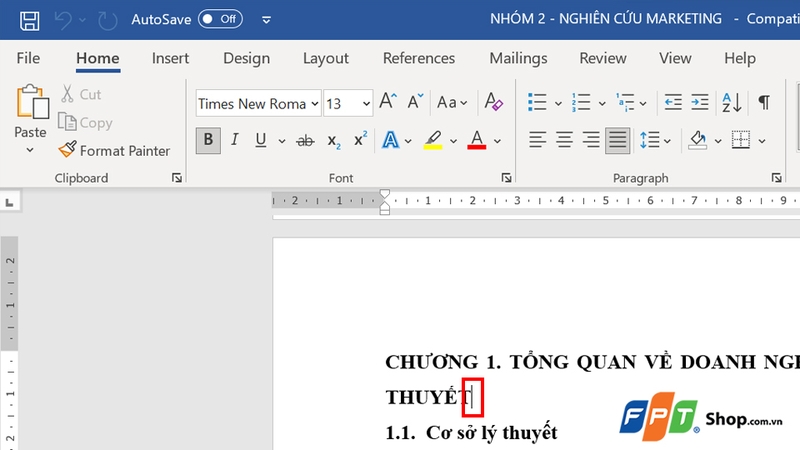
Task: Decrease paragraph indent
Action: click(x=673, y=102)
